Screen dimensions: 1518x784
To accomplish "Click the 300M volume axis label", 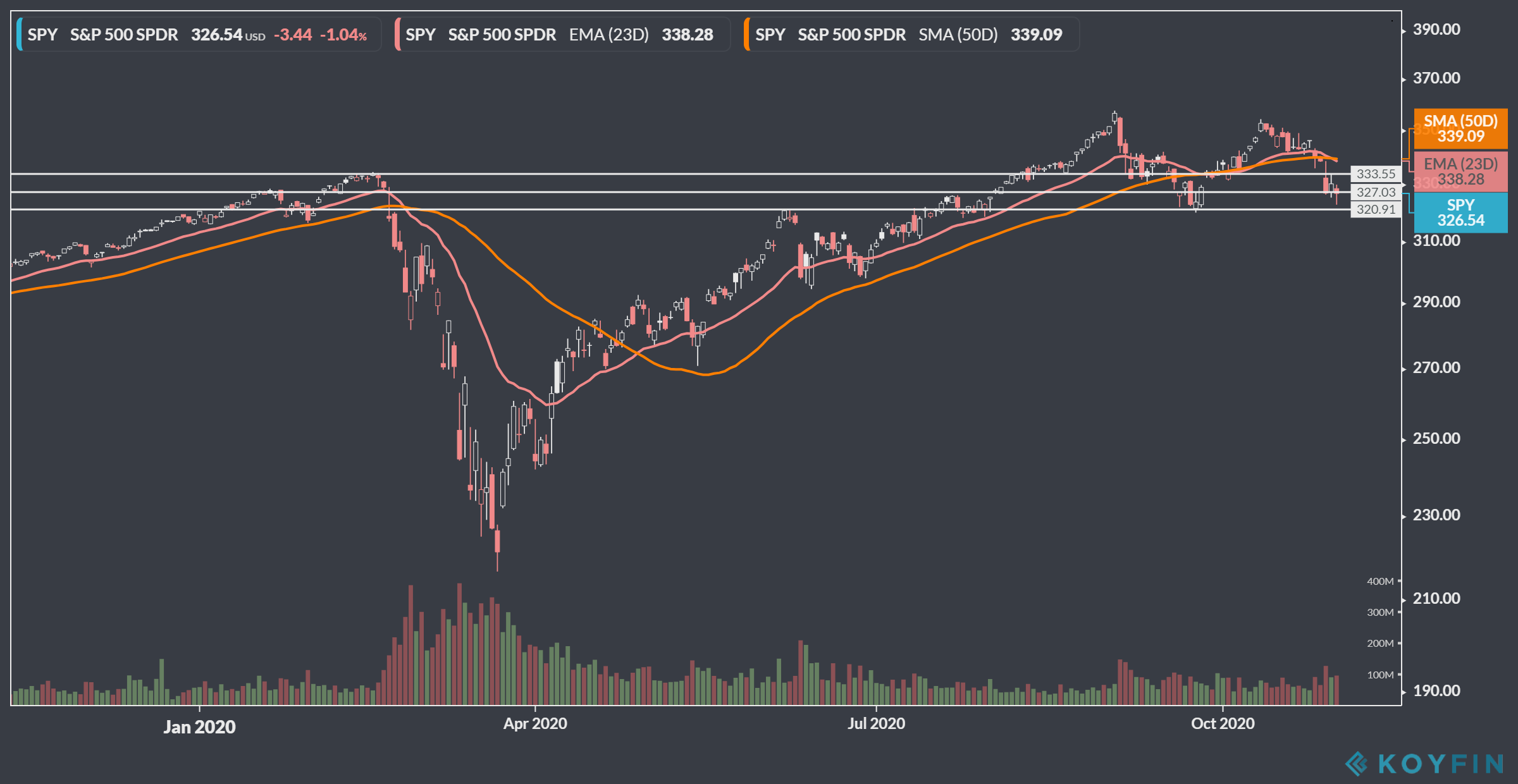I will pyautogui.click(x=1380, y=612).
